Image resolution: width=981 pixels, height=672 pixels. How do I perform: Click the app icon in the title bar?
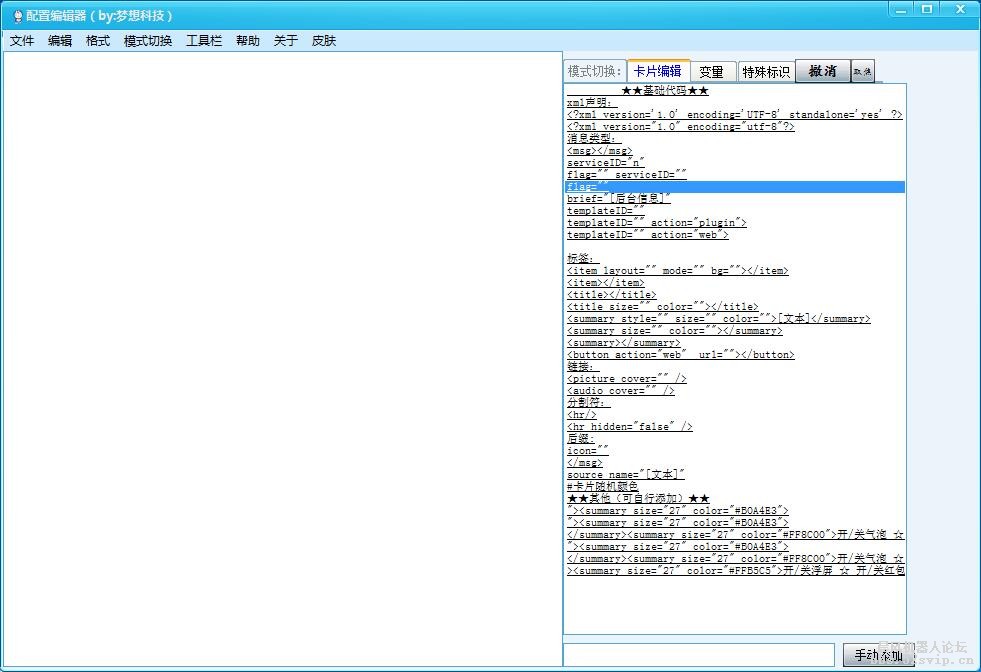[17, 16]
